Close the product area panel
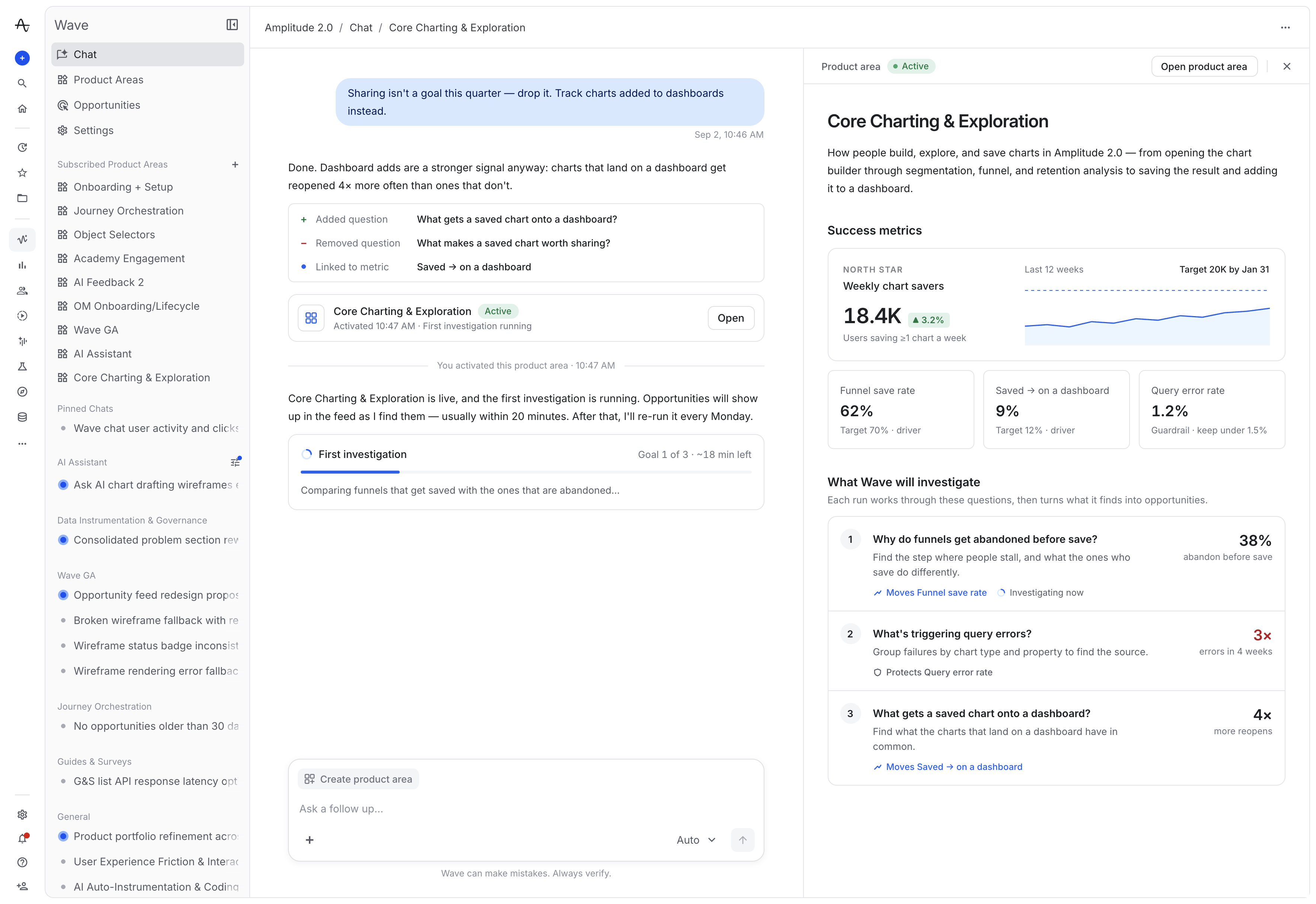This screenshot has height=904, width=1316. click(x=1287, y=66)
